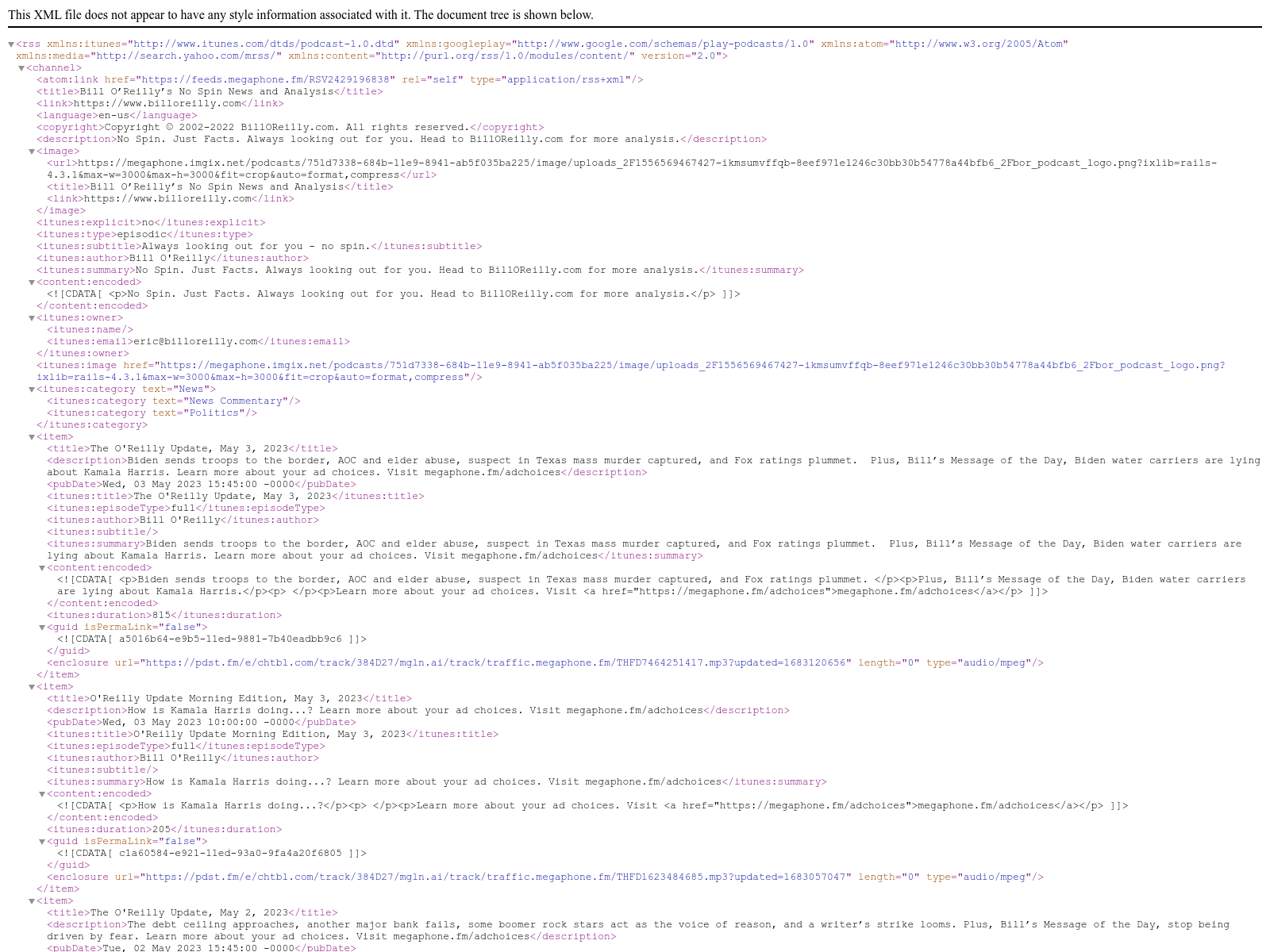1270x952 pixels.
Task: Click the closing </itunes:category> tag
Action: coord(92,424)
